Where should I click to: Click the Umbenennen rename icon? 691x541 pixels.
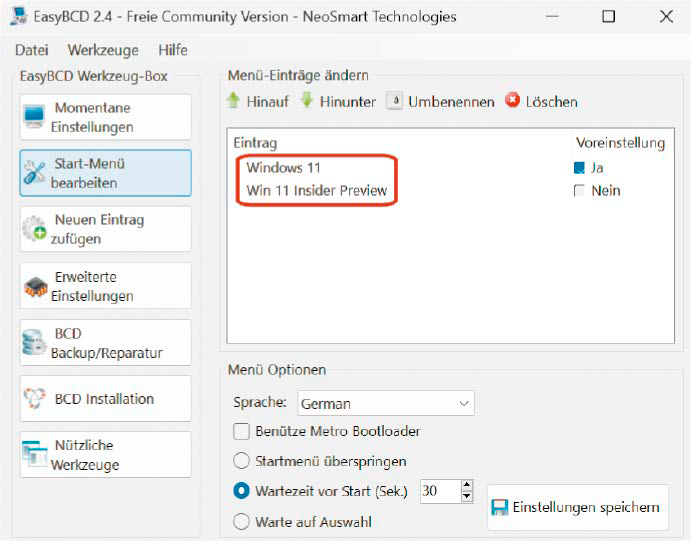pyautogui.click(x=394, y=101)
